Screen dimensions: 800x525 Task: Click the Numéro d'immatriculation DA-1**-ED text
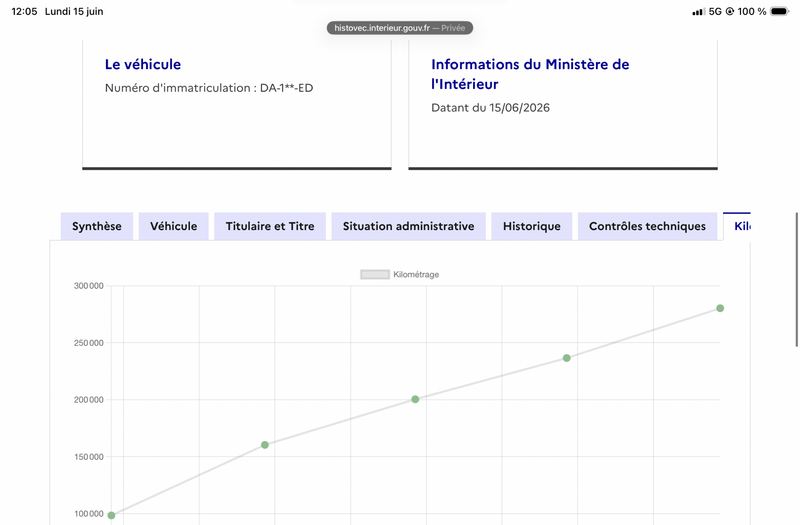click(x=209, y=88)
